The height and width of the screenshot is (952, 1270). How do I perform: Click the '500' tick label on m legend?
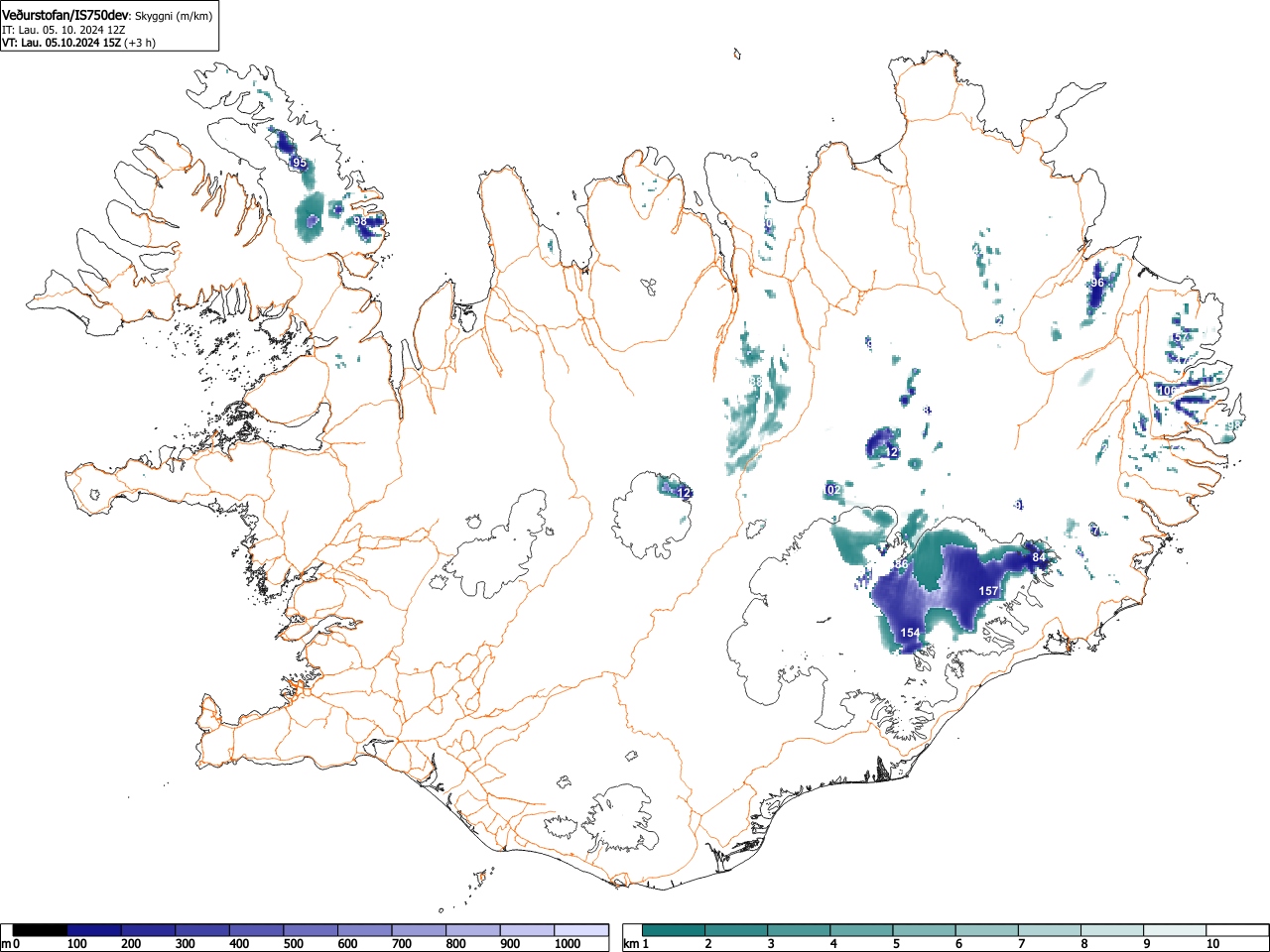(x=294, y=944)
